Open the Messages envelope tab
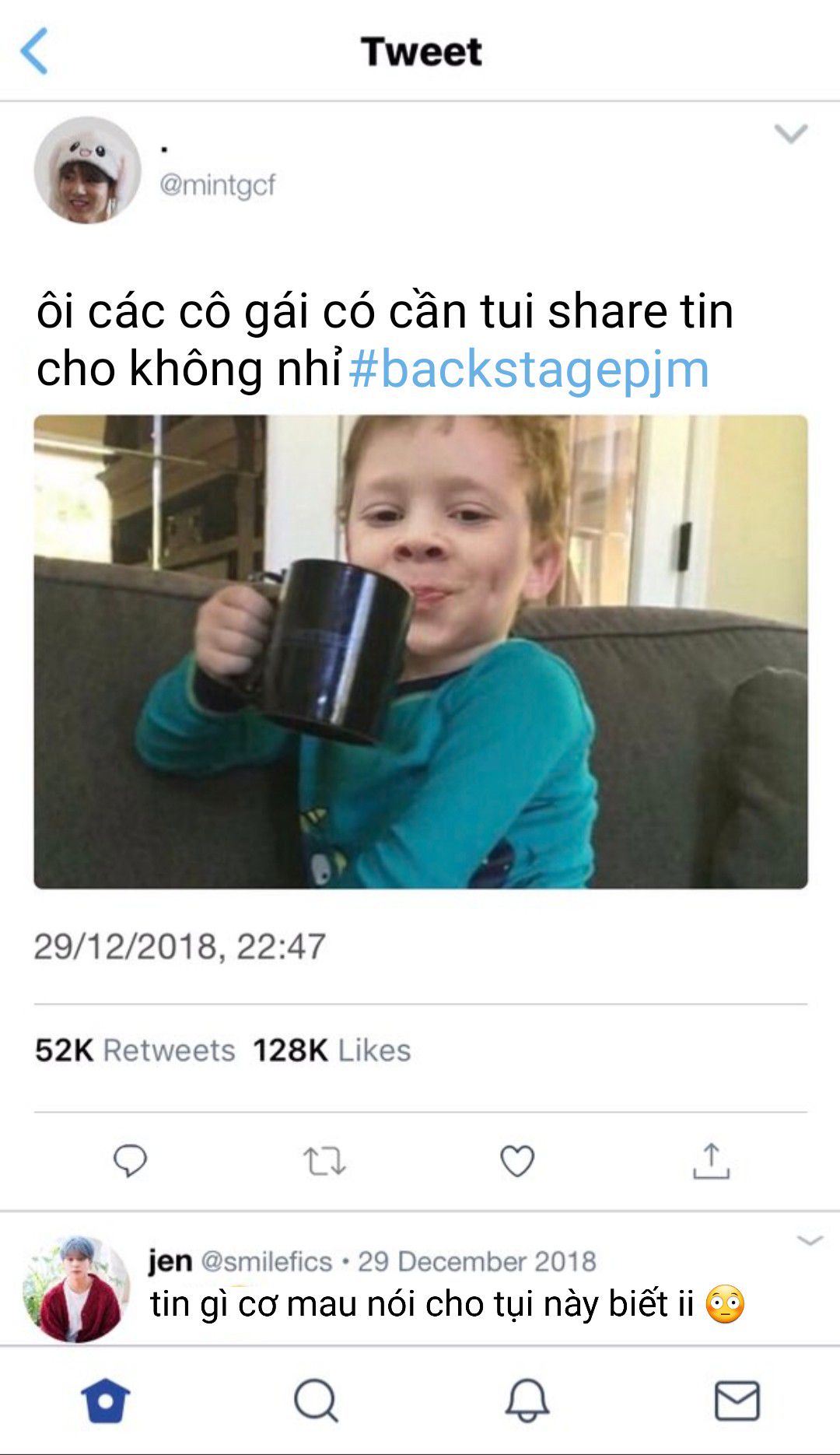Image resolution: width=840 pixels, height=1455 pixels. tap(737, 1401)
